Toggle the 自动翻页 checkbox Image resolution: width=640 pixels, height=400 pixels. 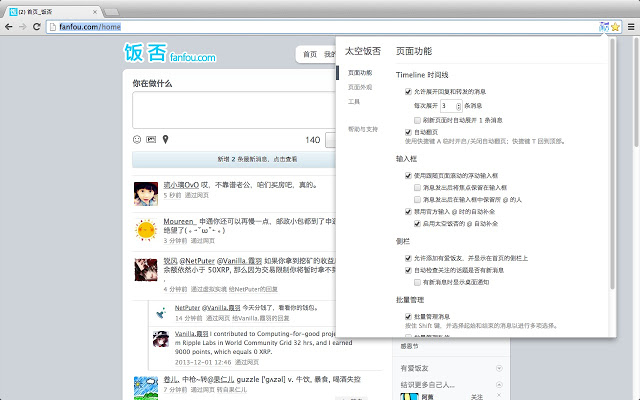pos(408,132)
